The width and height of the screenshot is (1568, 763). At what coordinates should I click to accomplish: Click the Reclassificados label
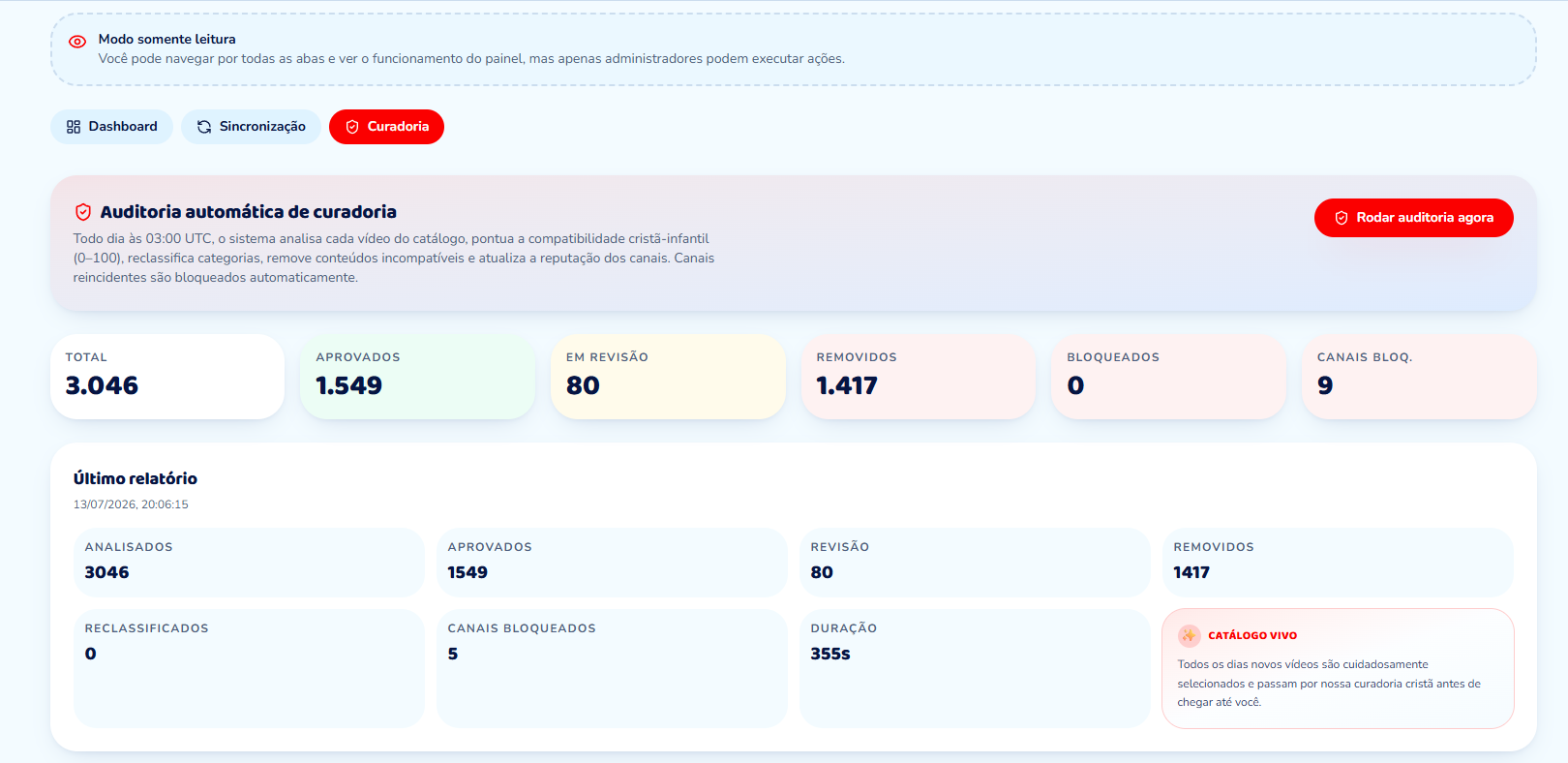[146, 628]
